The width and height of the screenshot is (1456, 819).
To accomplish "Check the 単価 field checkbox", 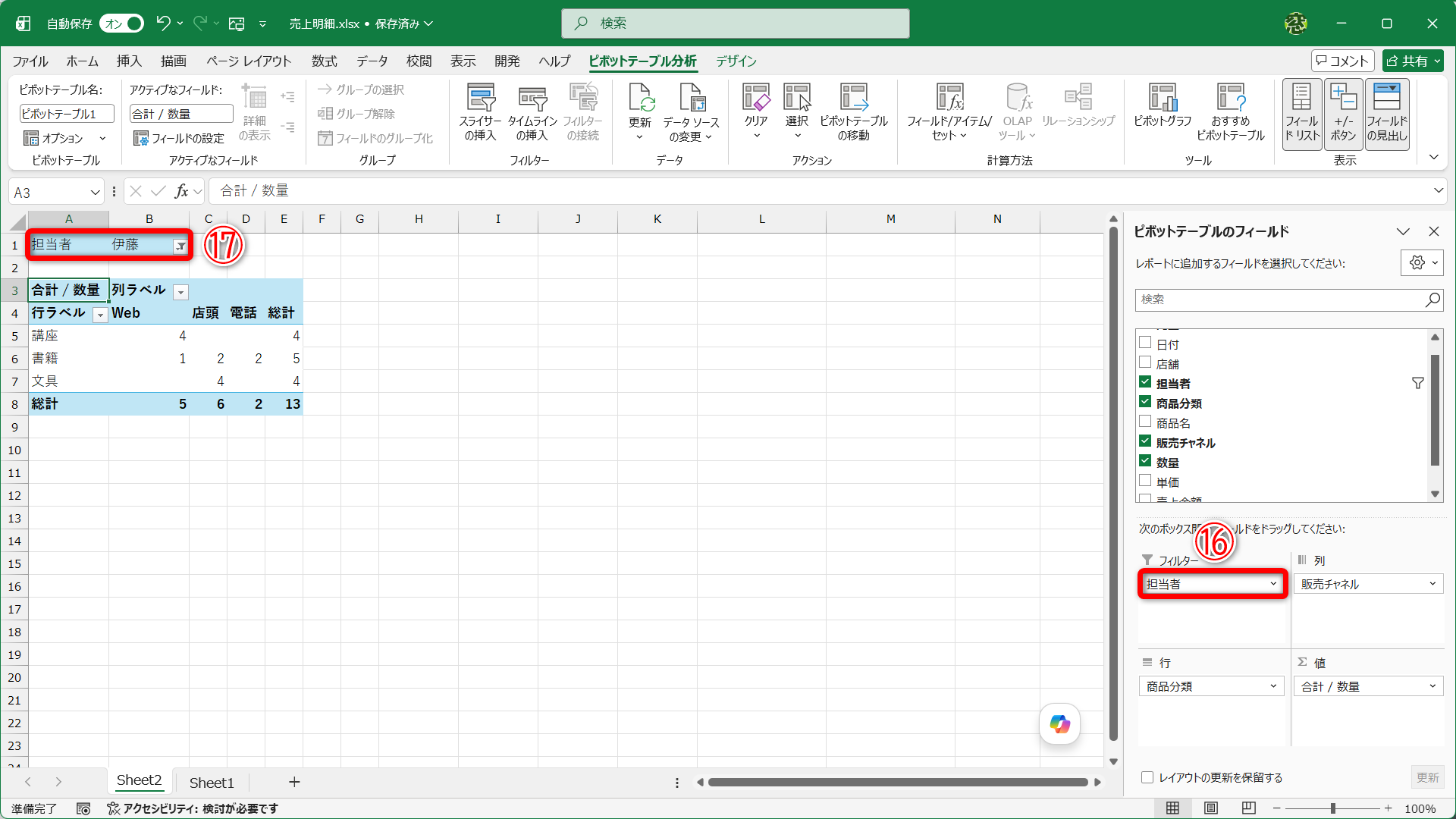I will tap(1145, 481).
